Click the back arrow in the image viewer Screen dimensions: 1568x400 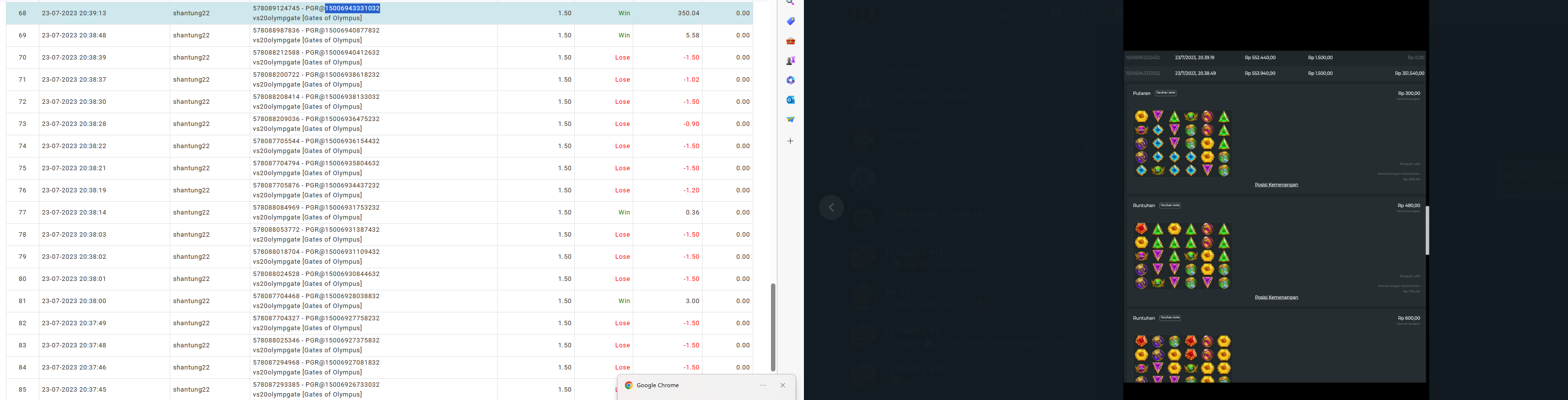(831, 208)
